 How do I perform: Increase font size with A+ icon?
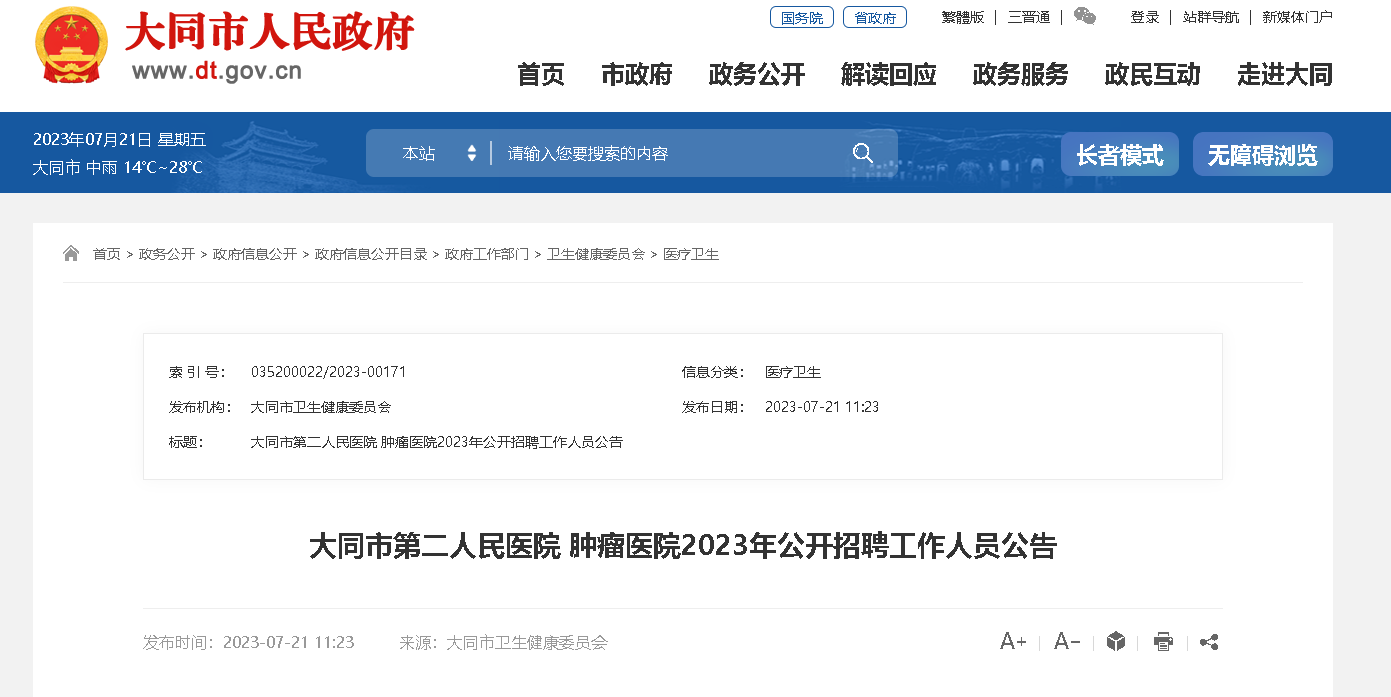click(1013, 642)
